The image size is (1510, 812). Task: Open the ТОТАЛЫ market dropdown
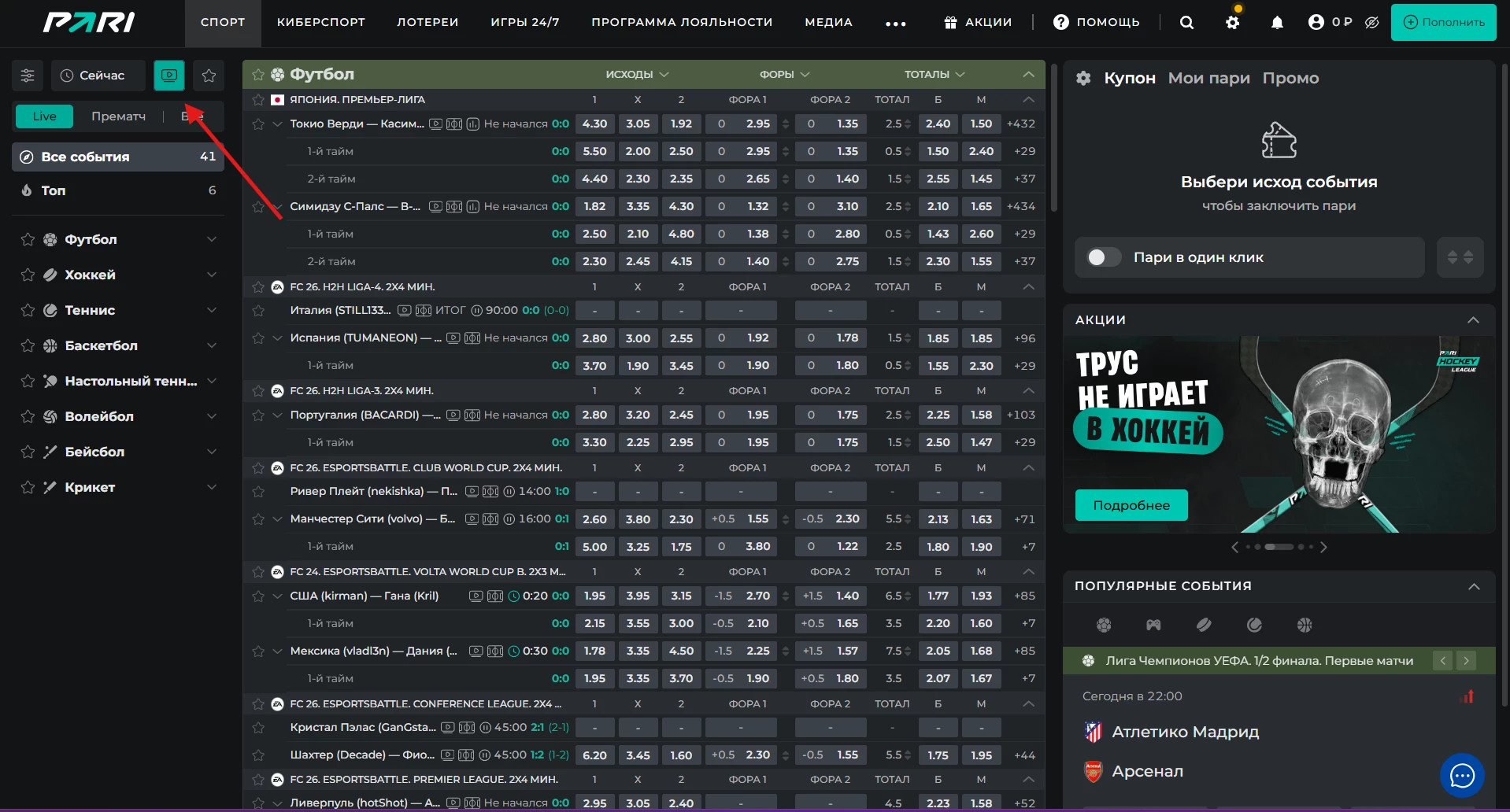point(934,74)
